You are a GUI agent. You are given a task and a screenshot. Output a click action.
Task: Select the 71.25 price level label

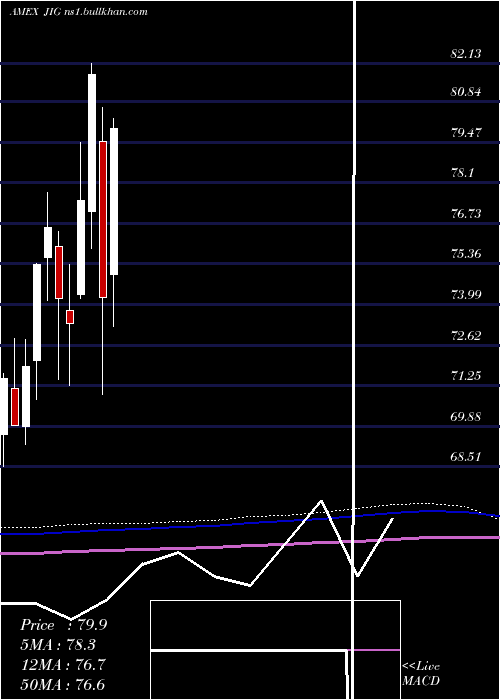(x=466, y=376)
